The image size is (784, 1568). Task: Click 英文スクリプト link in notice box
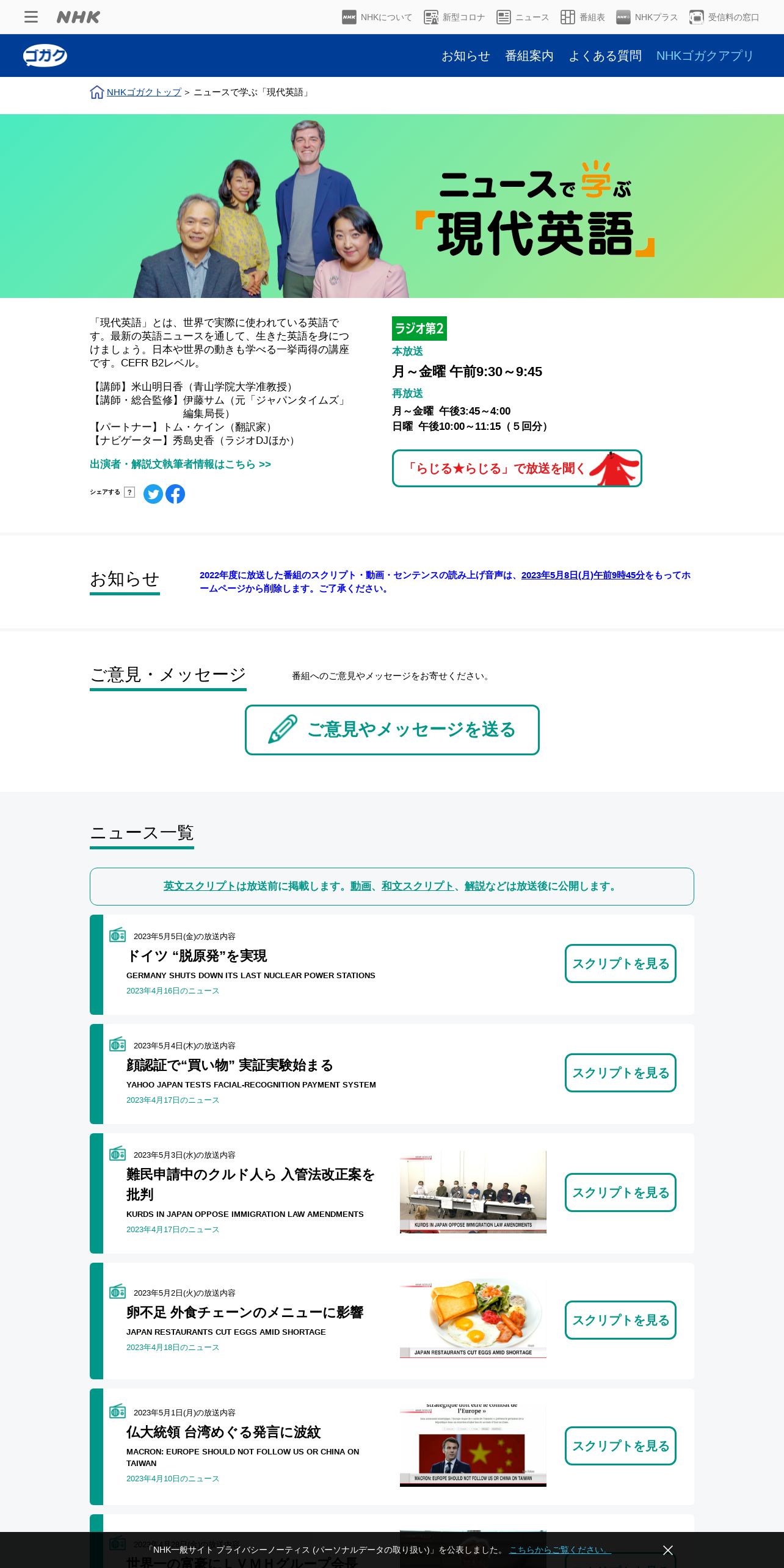[x=200, y=886]
